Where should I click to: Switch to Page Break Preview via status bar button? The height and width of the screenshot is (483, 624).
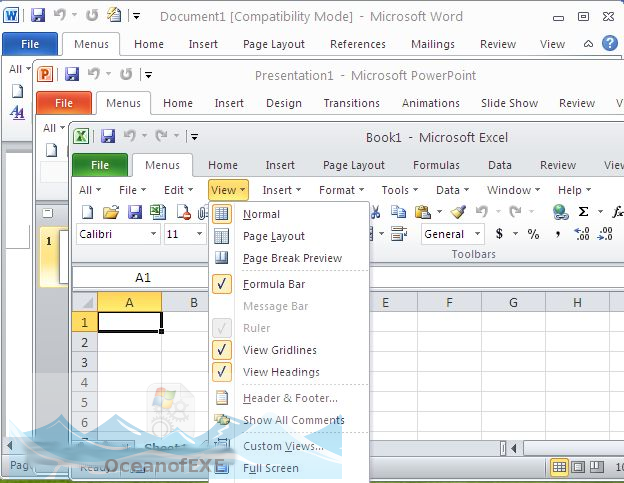pyautogui.click(x=597, y=467)
